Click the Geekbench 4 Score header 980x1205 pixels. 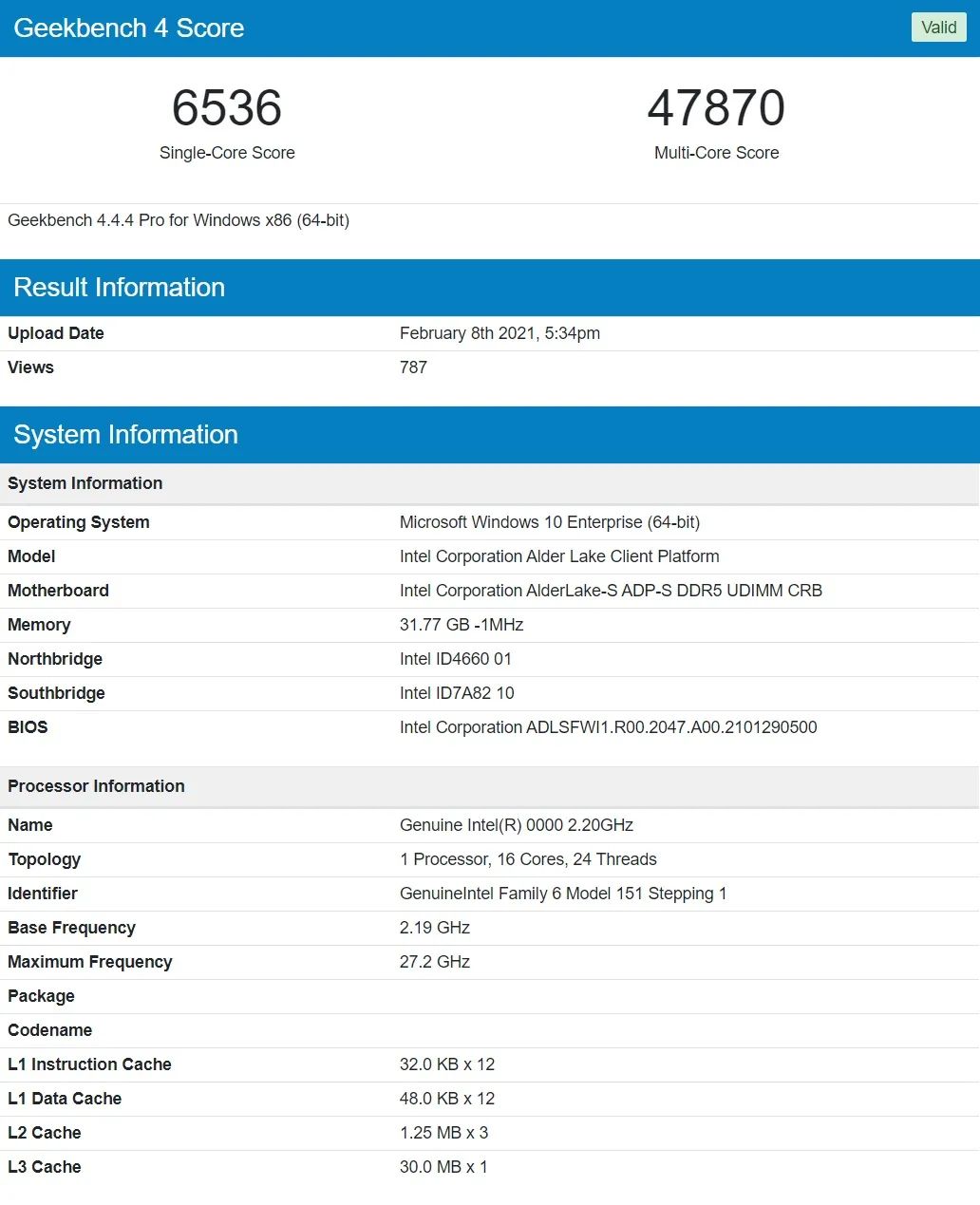point(129,28)
